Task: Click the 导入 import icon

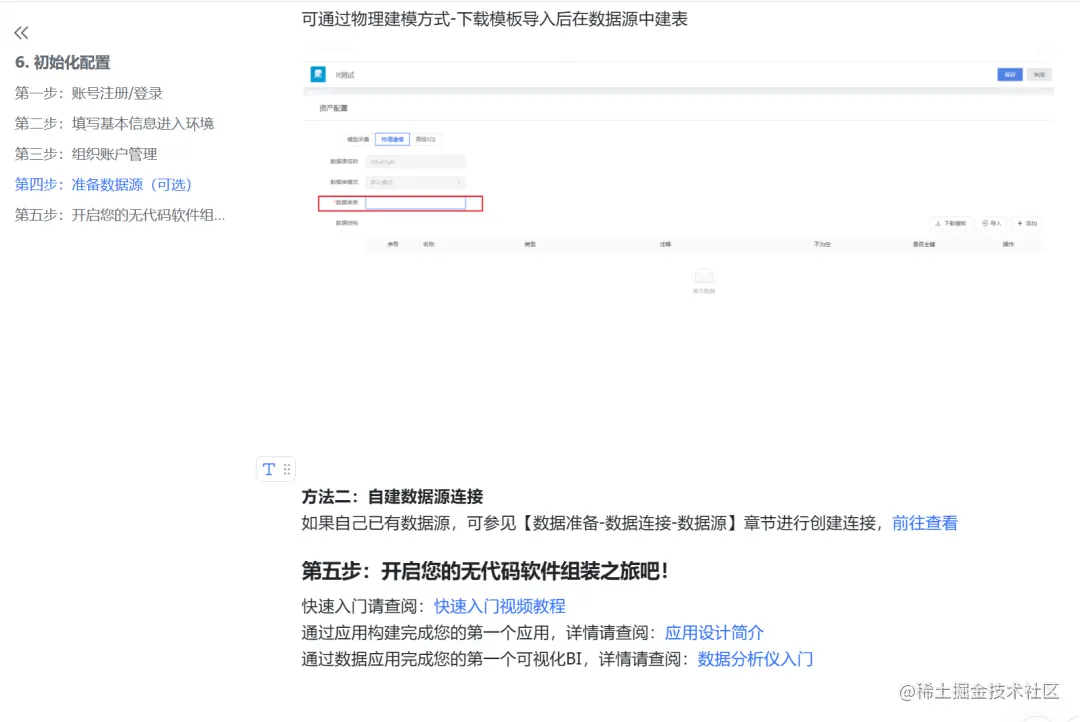Action: point(985,222)
